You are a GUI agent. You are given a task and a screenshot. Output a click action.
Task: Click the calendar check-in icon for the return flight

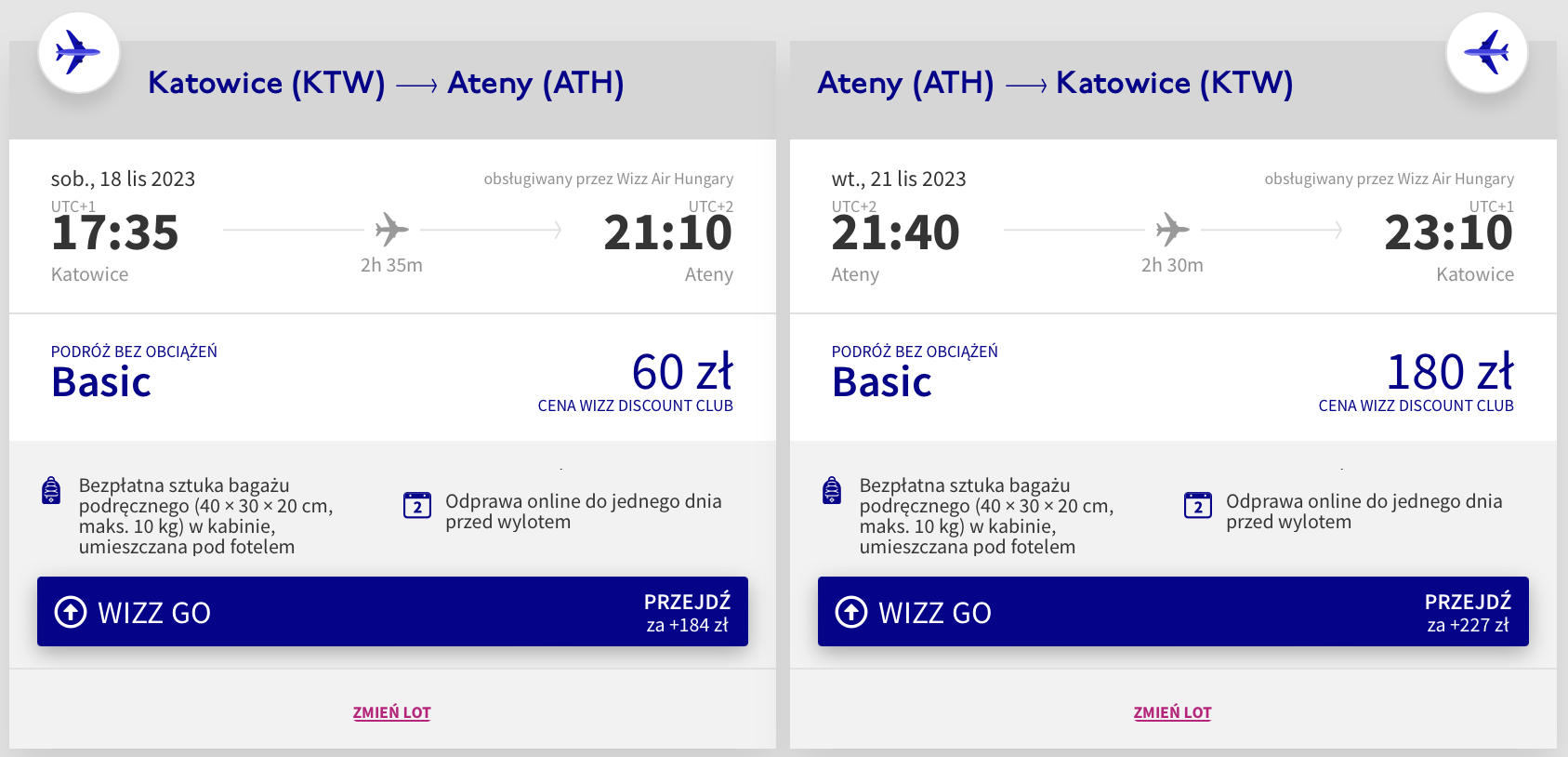click(1197, 505)
